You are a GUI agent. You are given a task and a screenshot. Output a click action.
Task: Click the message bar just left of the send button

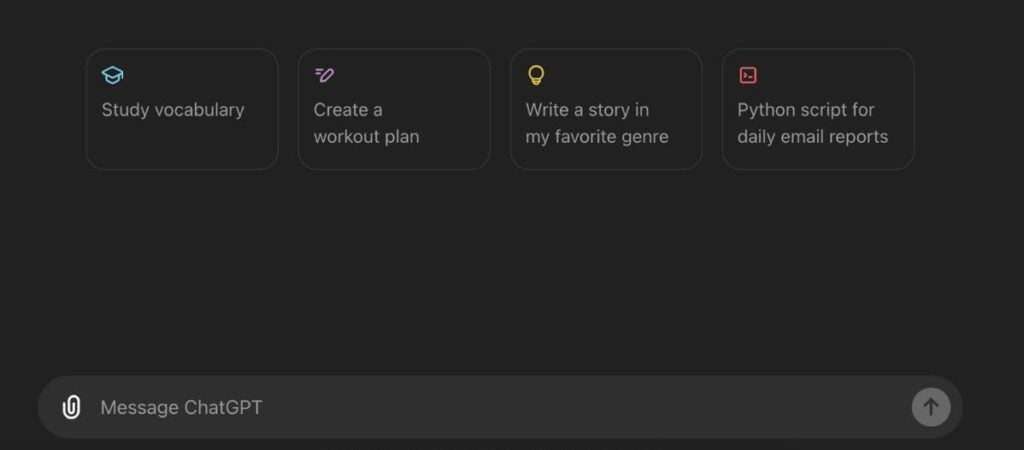tap(880, 407)
